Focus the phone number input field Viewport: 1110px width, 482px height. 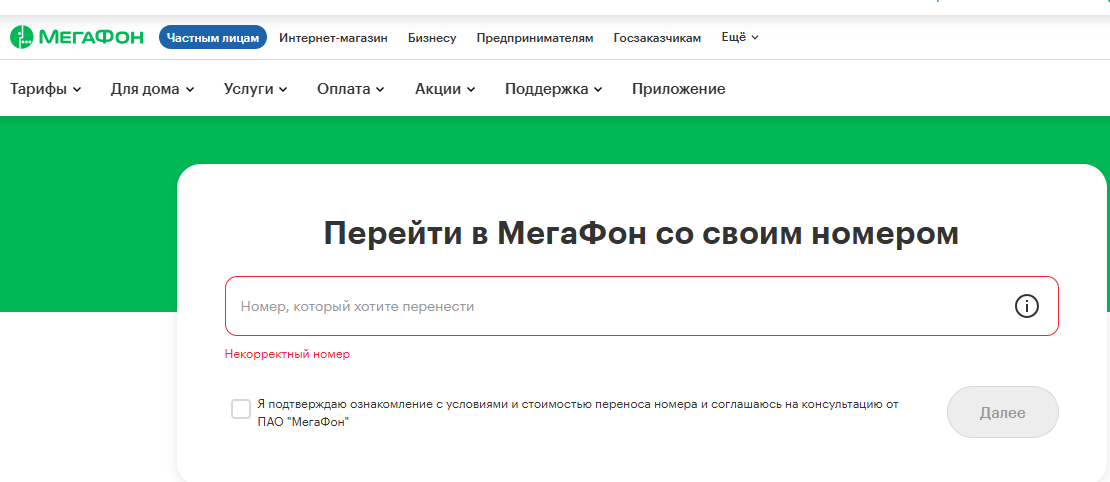coord(641,306)
